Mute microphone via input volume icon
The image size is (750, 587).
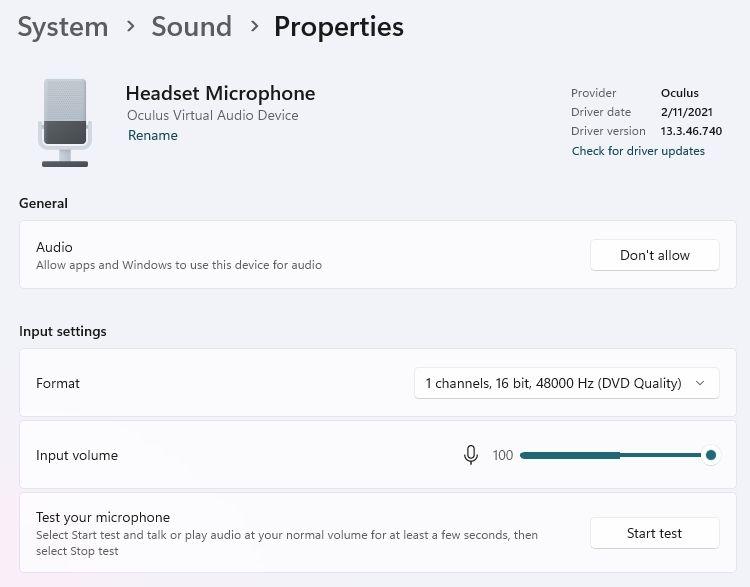(471, 455)
